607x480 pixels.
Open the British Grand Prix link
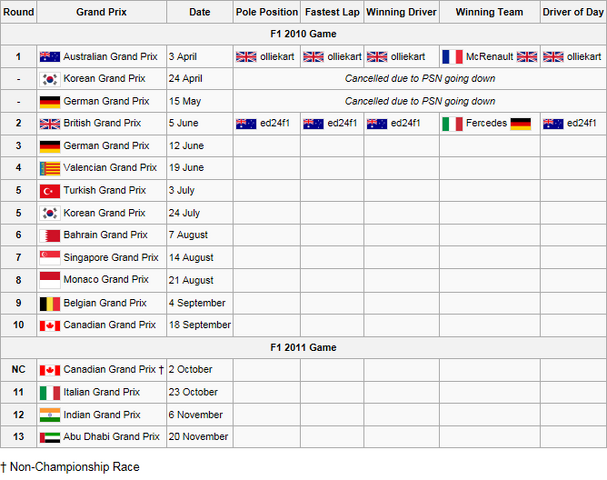102,123
